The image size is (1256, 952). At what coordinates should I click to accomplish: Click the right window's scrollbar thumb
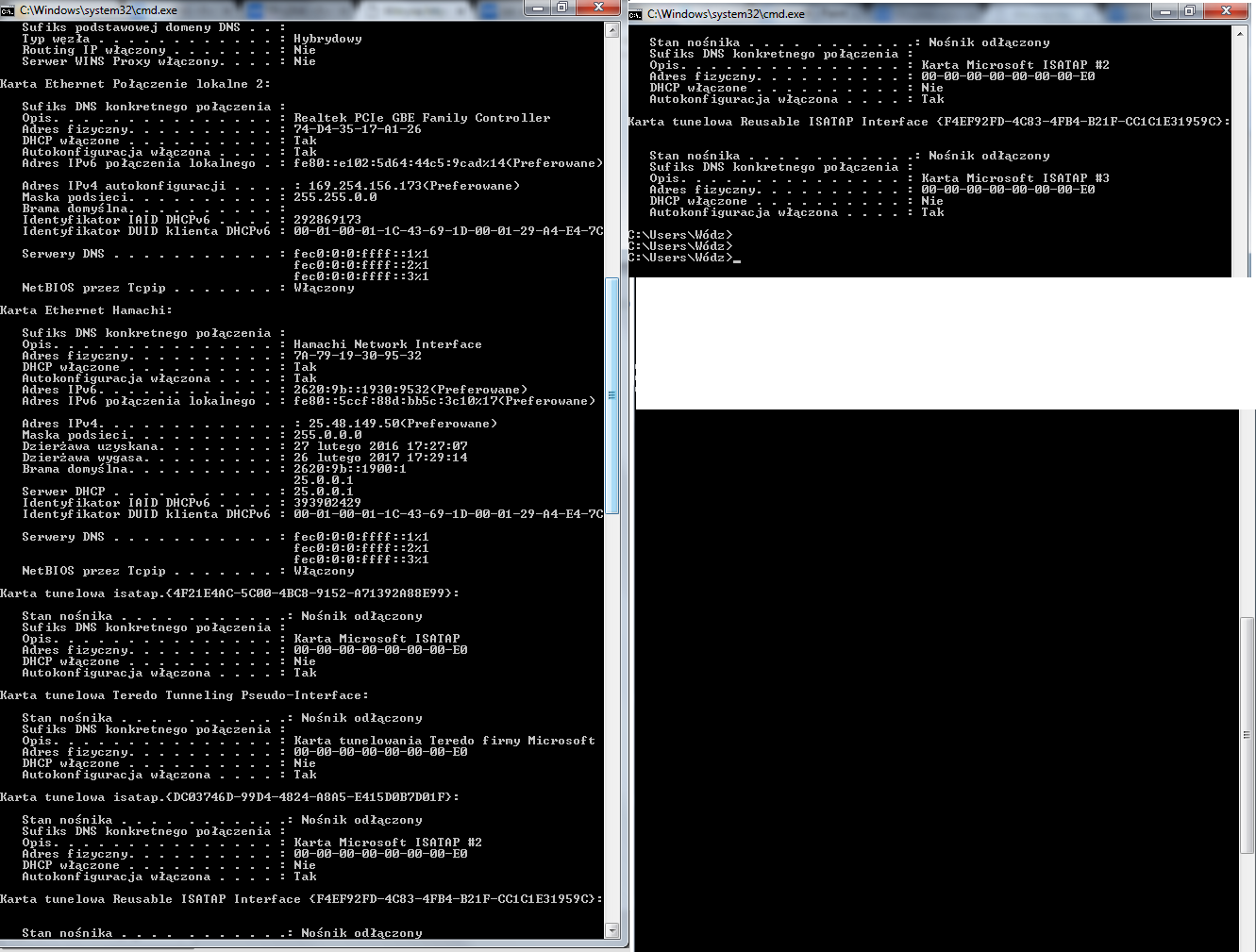point(1247,734)
